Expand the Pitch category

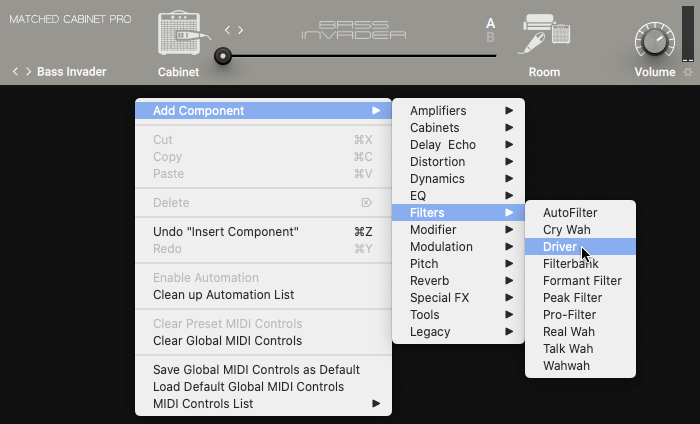(458, 263)
